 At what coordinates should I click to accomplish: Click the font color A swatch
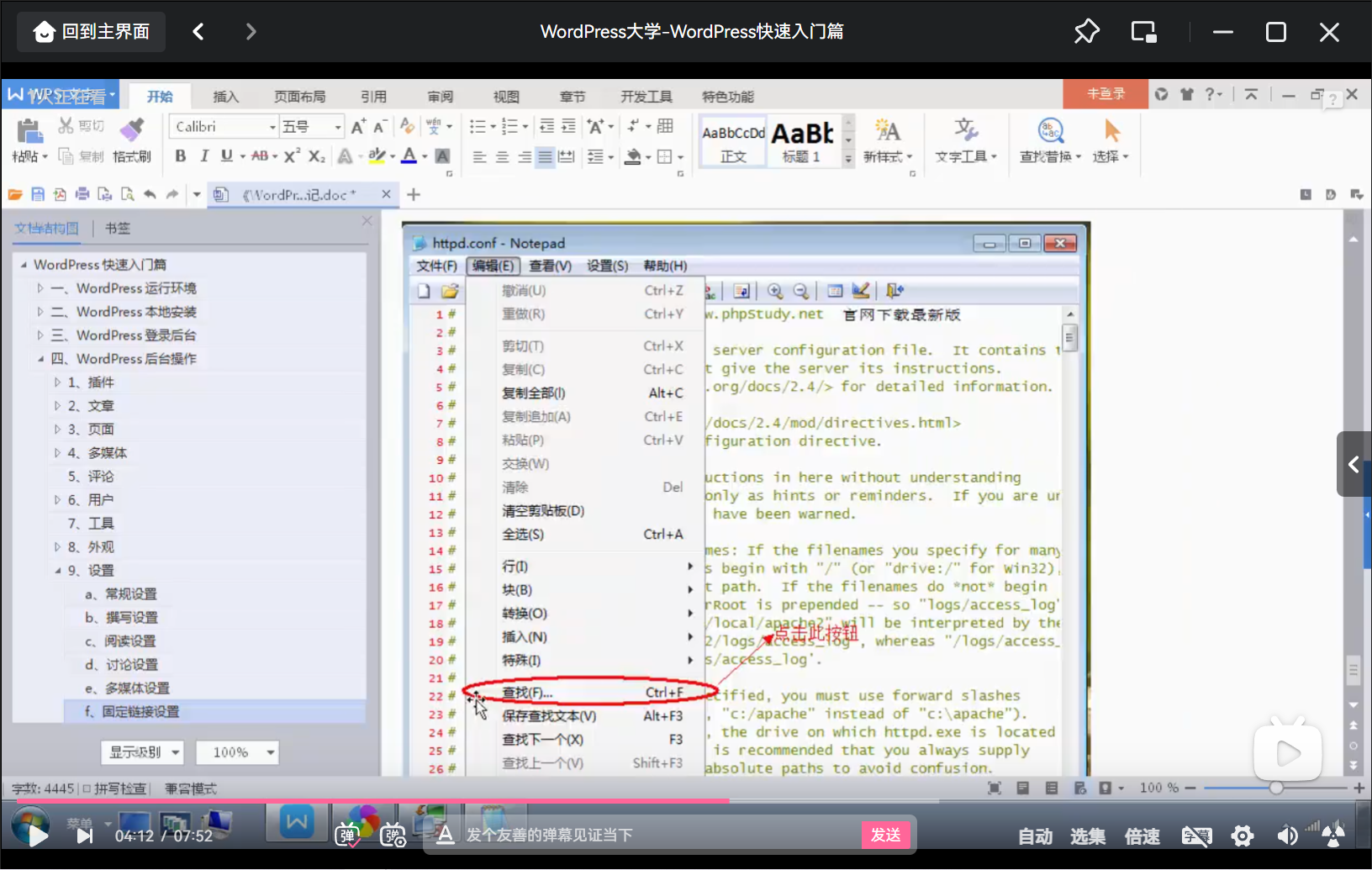(409, 156)
